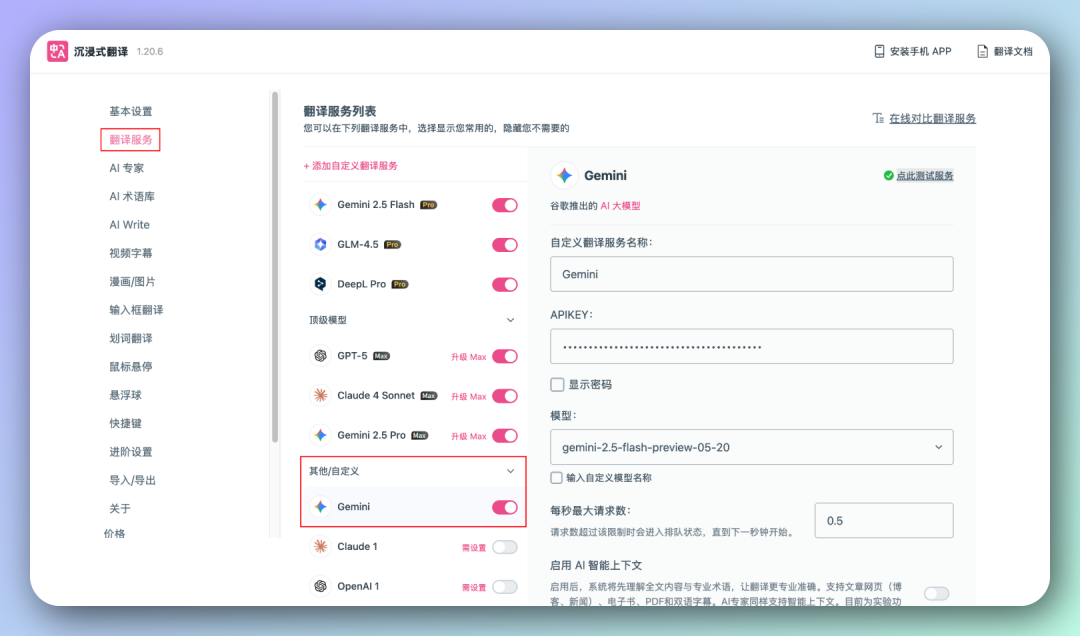Click into the APIKEY password field

click(x=751, y=346)
